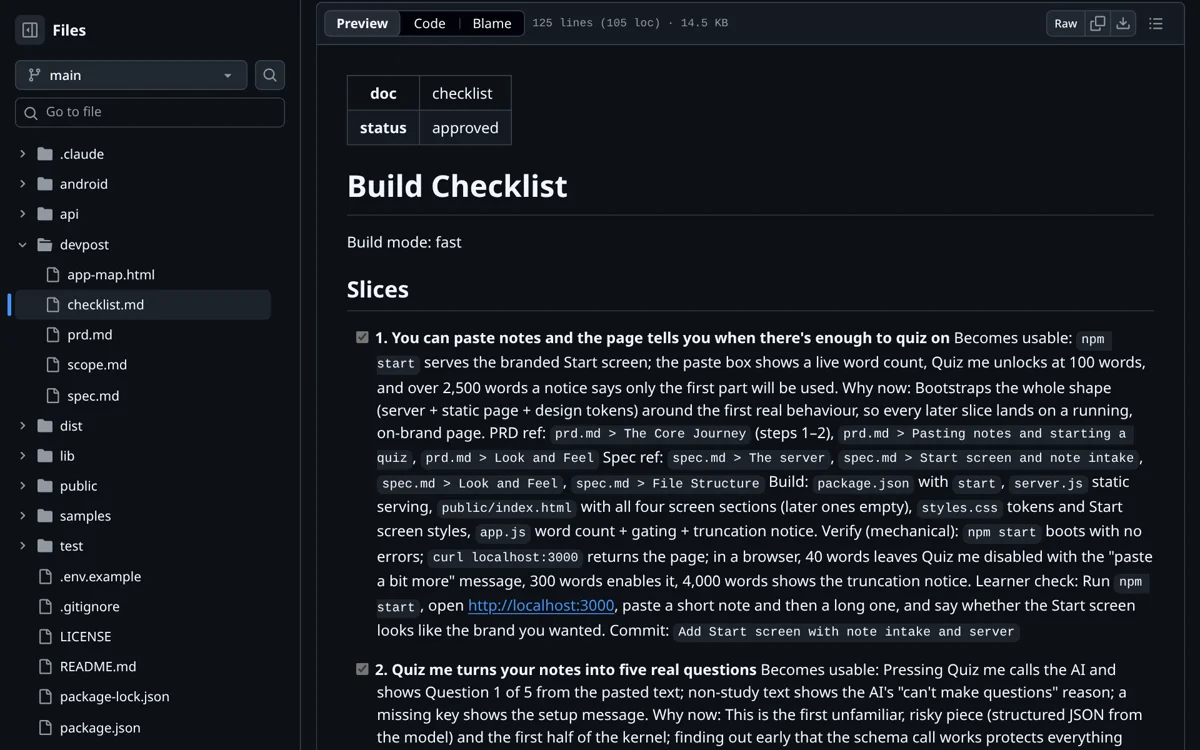Click the 'checklist' doc table cell
The image size is (1200, 750).
coord(465,93)
